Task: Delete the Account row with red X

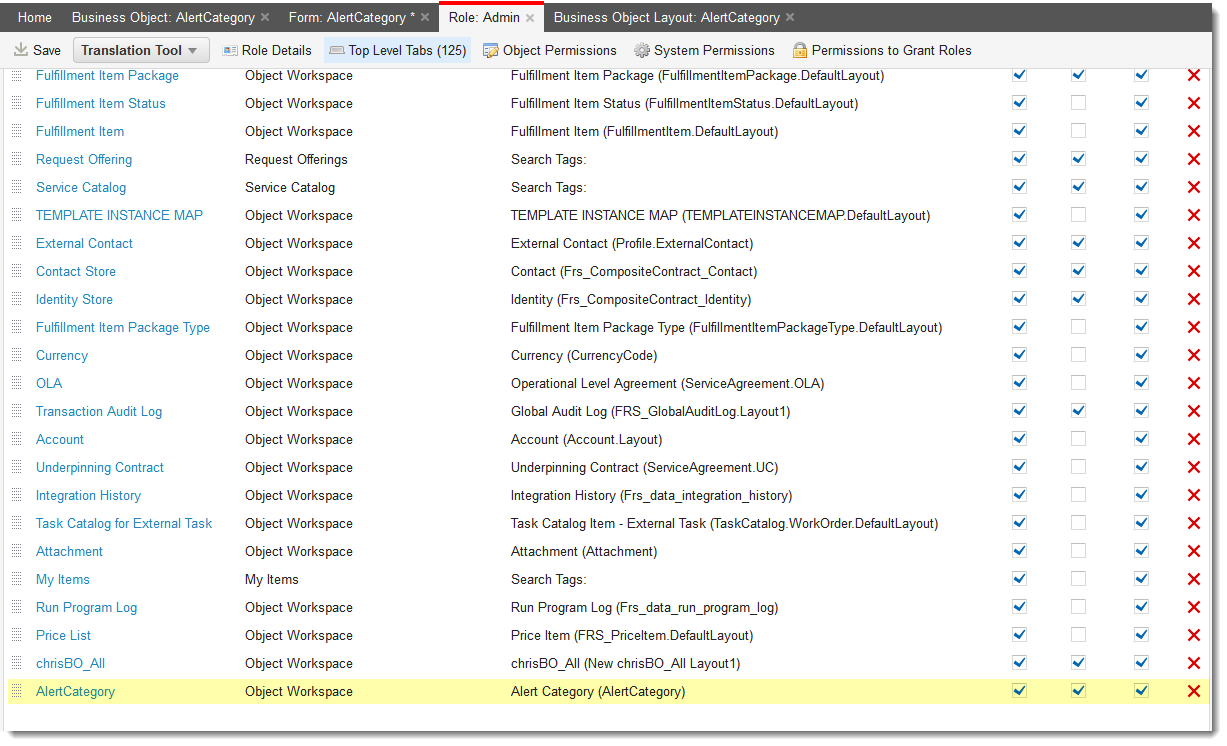Action: point(1193,439)
